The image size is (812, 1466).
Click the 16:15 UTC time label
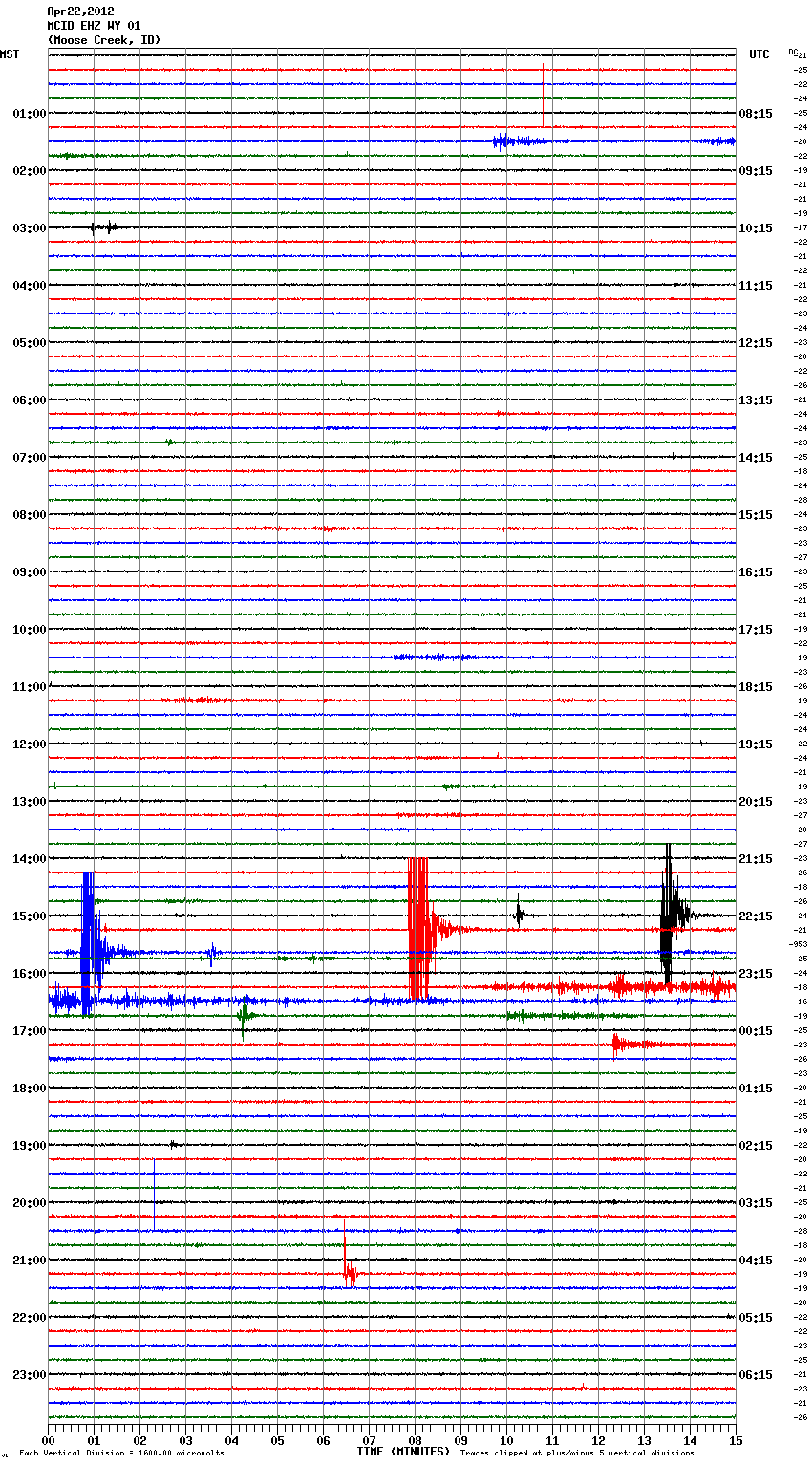(x=756, y=571)
